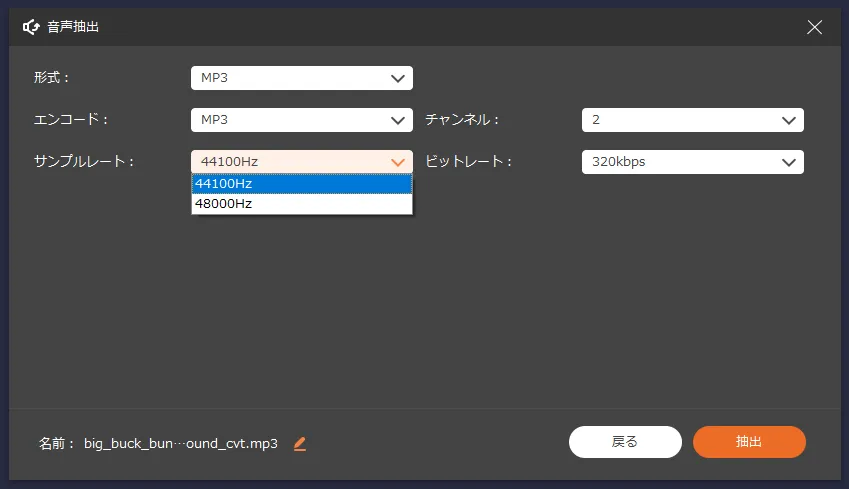Click the 名前 label beside the filename
The width and height of the screenshot is (849, 489).
point(56,443)
